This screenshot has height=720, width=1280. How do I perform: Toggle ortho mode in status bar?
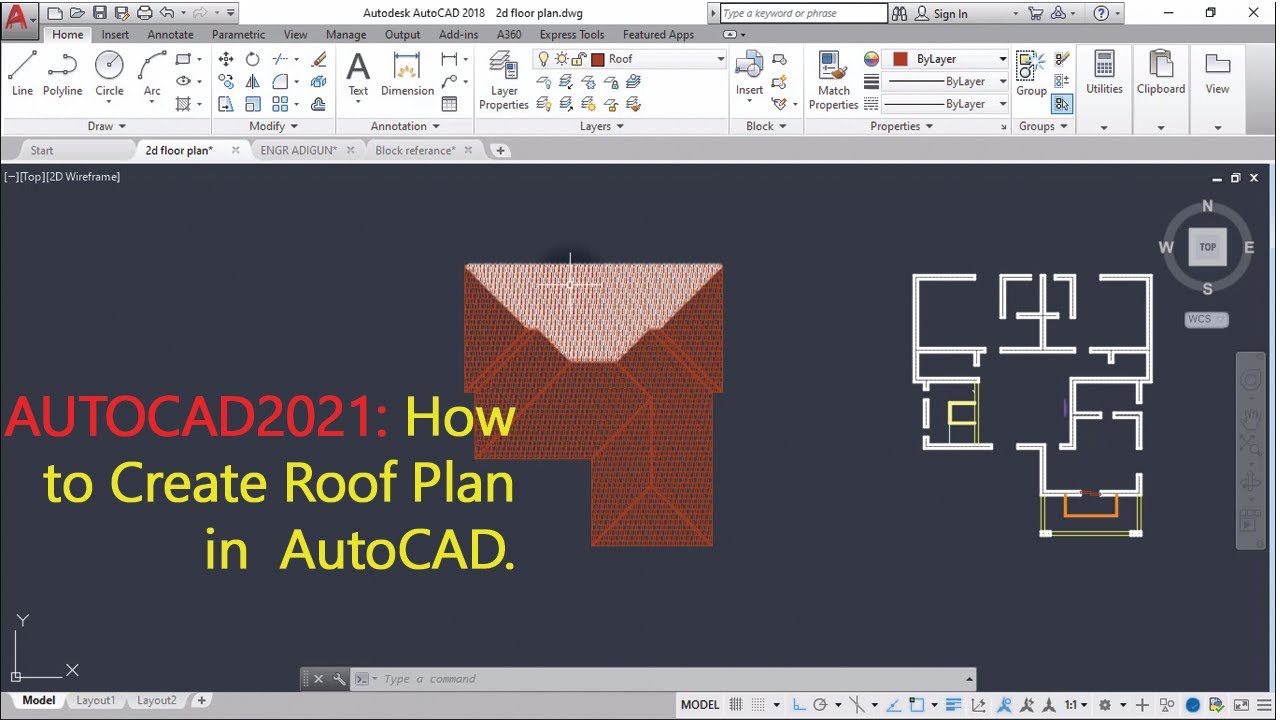point(800,705)
